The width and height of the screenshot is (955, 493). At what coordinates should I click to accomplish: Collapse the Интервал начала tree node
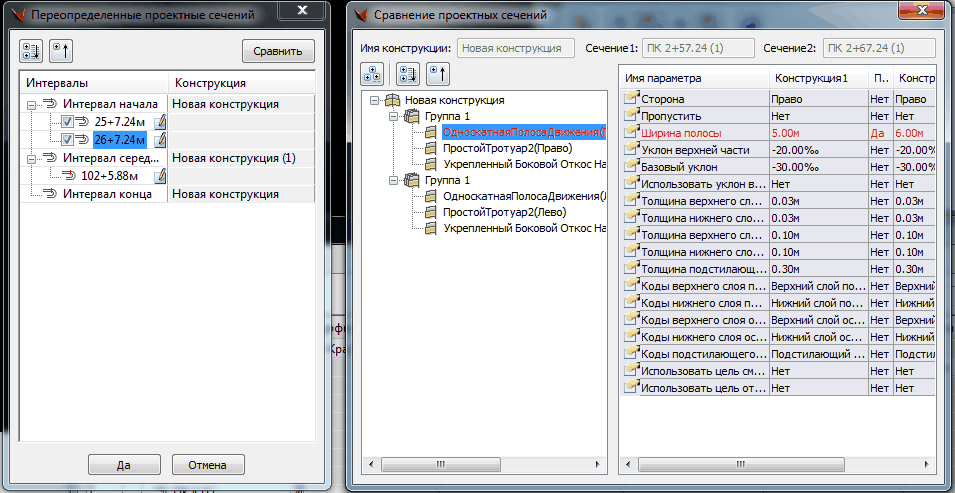click(32, 104)
